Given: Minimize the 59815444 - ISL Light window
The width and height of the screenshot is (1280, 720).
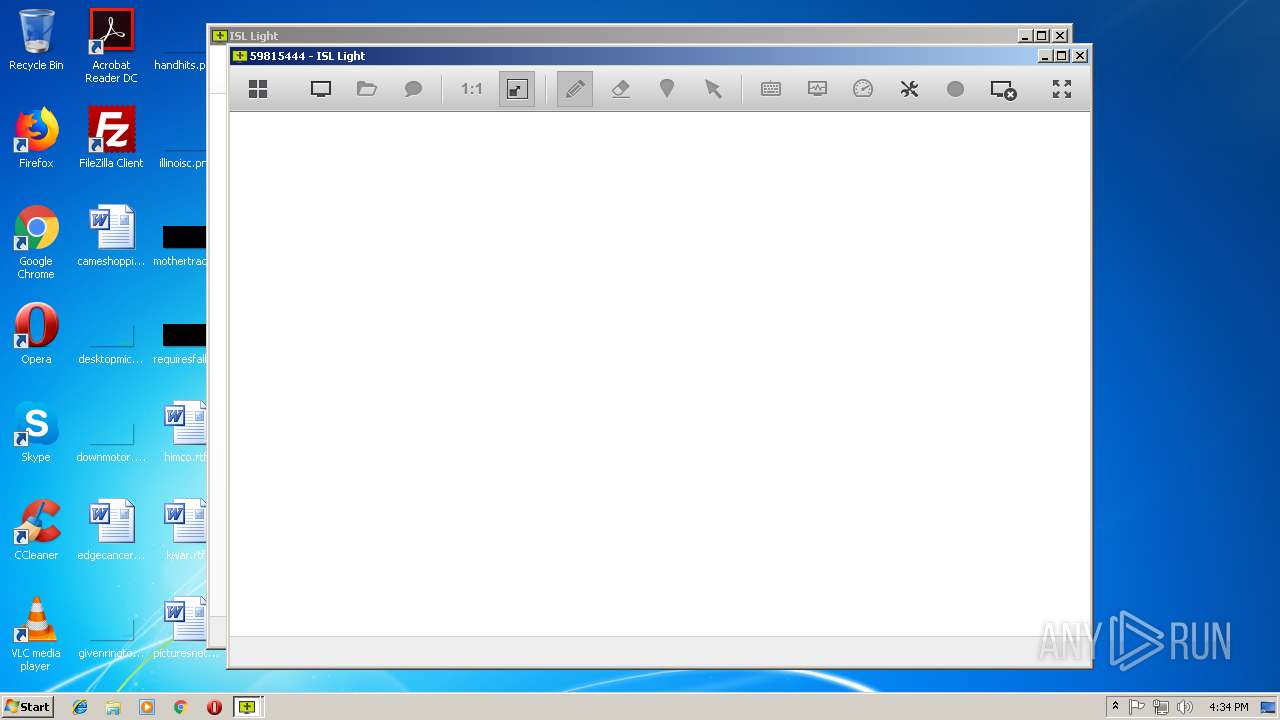Looking at the screenshot, I should [x=1046, y=56].
